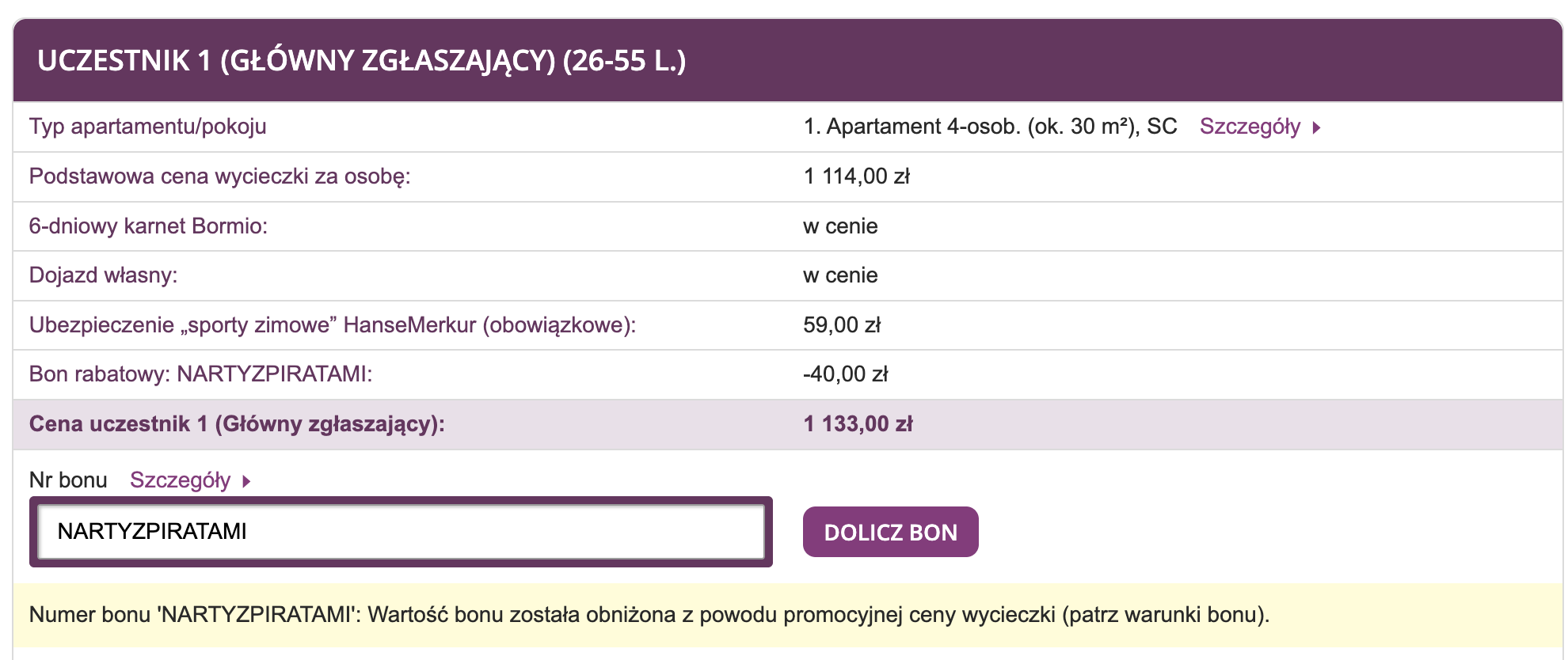Image resolution: width=1568 pixels, height=660 pixels.
Task: Select the HanseMerkur insurance row label
Action: 333,325
